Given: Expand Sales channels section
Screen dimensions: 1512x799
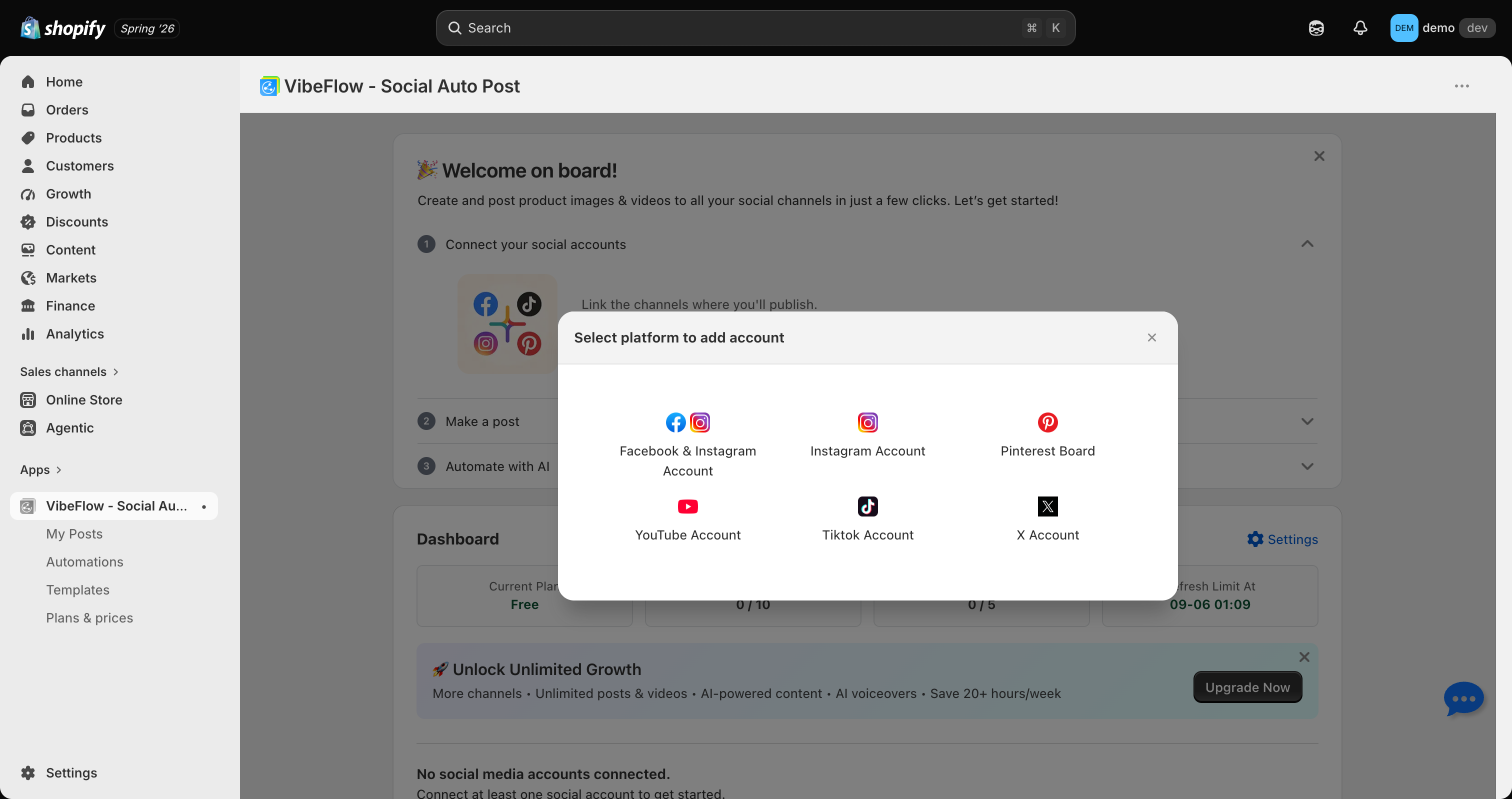Looking at the screenshot, I should 69,371.
